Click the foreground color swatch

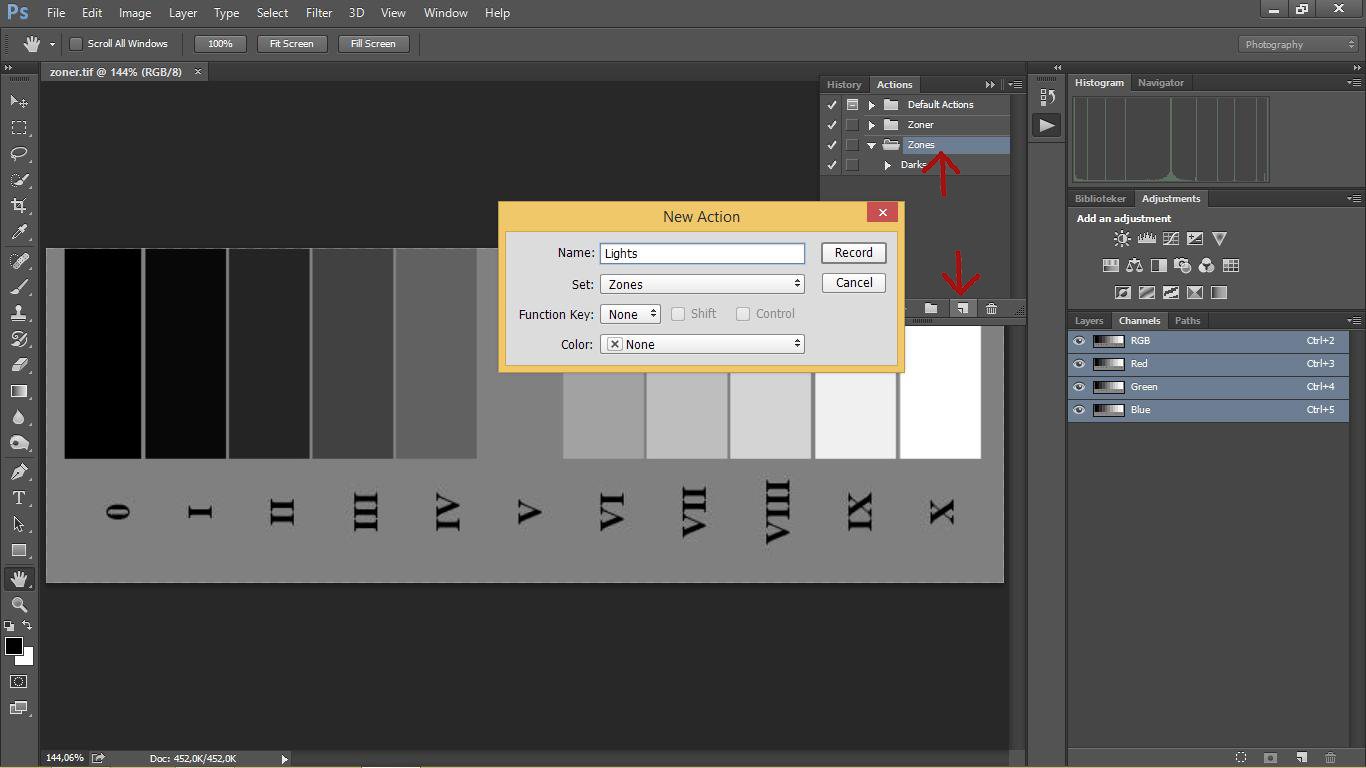pos(14,646)
